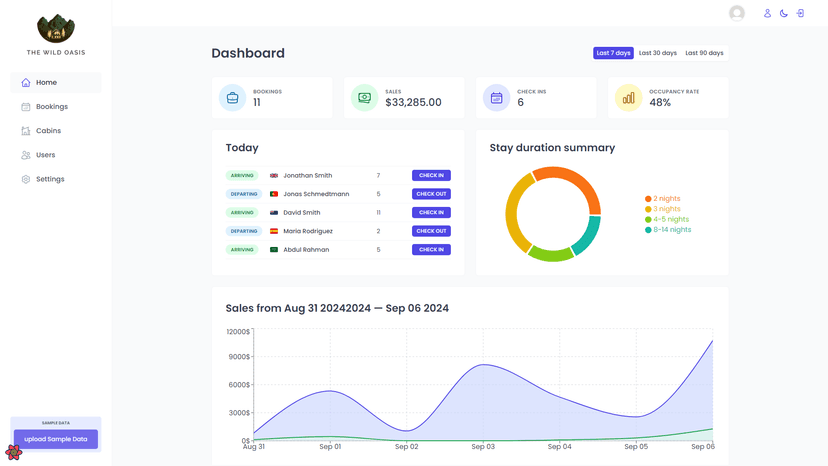
Task: Click the upload Sample Data button
Action: pyautogui.click(x=56, y=439)
